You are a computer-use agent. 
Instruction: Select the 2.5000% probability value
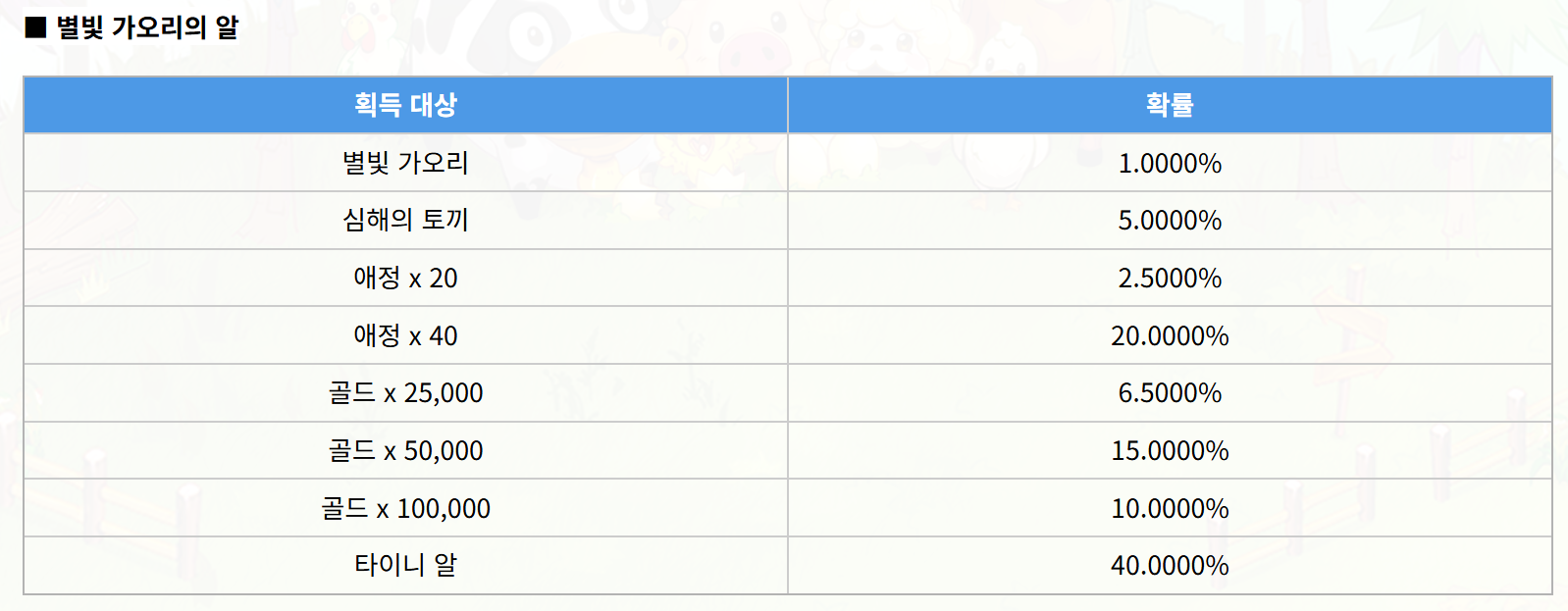coord(1170,278)
